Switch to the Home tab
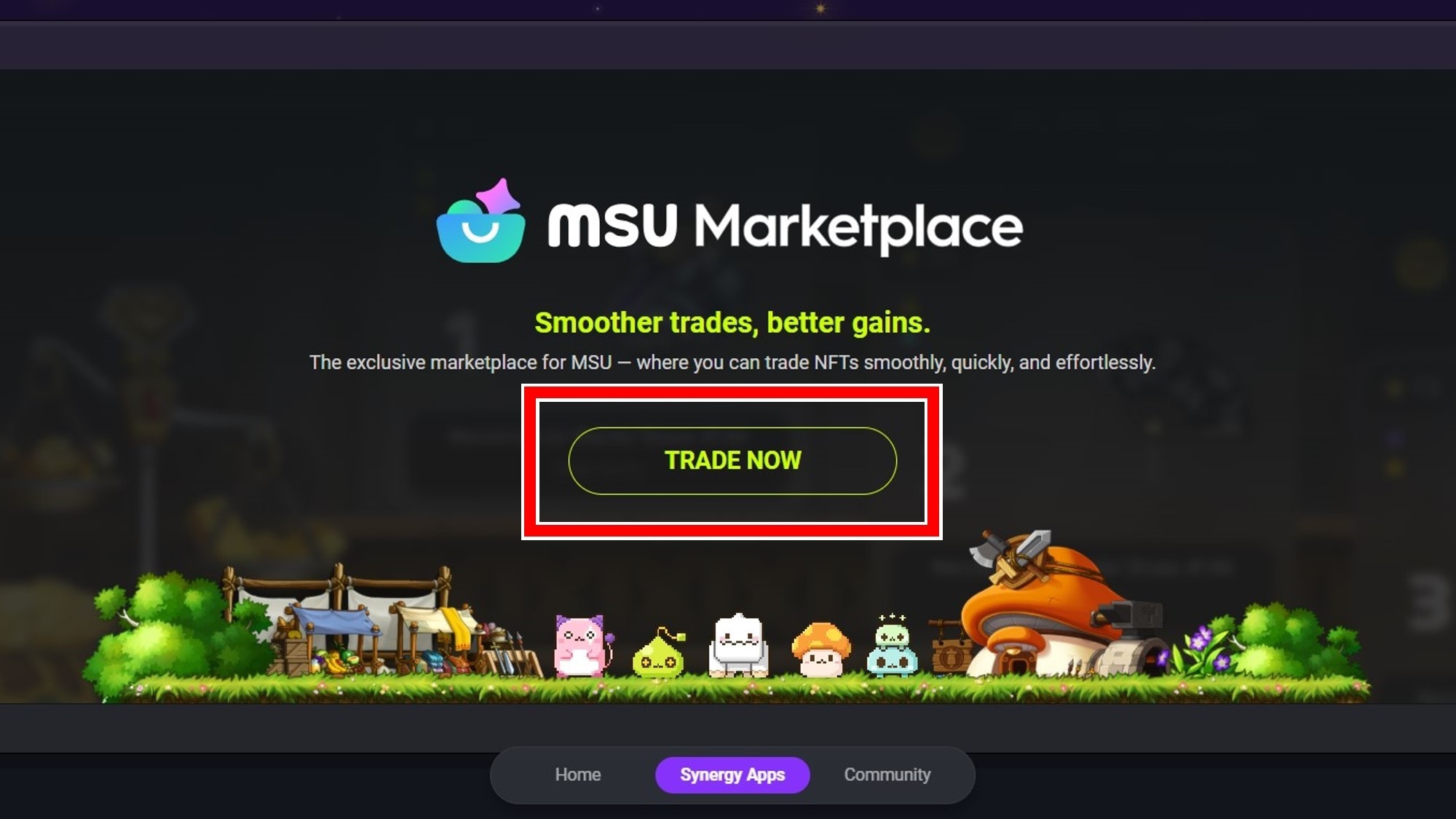Image resolution: width=1456 pixels, height=819 pixels. 578,775
